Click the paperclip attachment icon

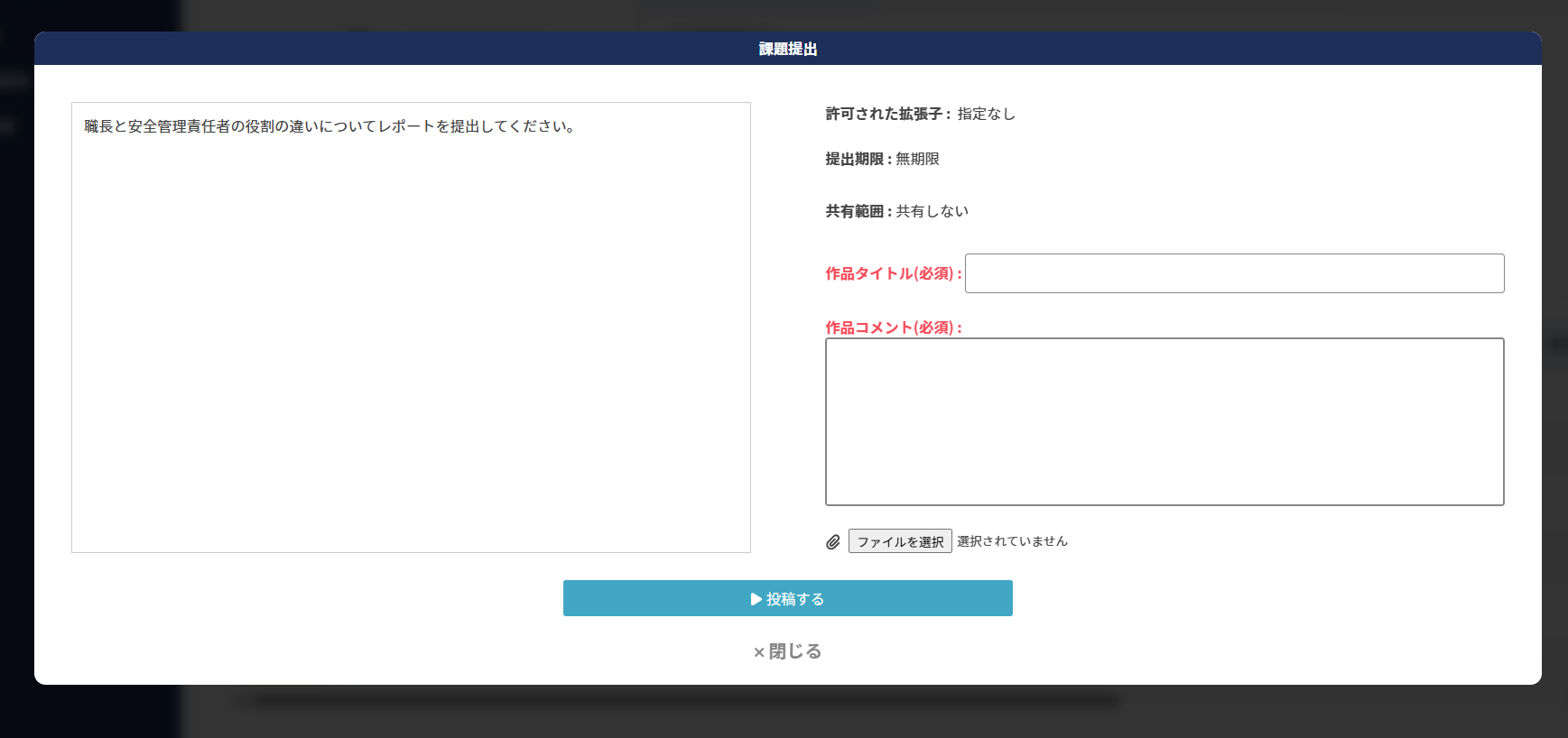click(833, 541)
